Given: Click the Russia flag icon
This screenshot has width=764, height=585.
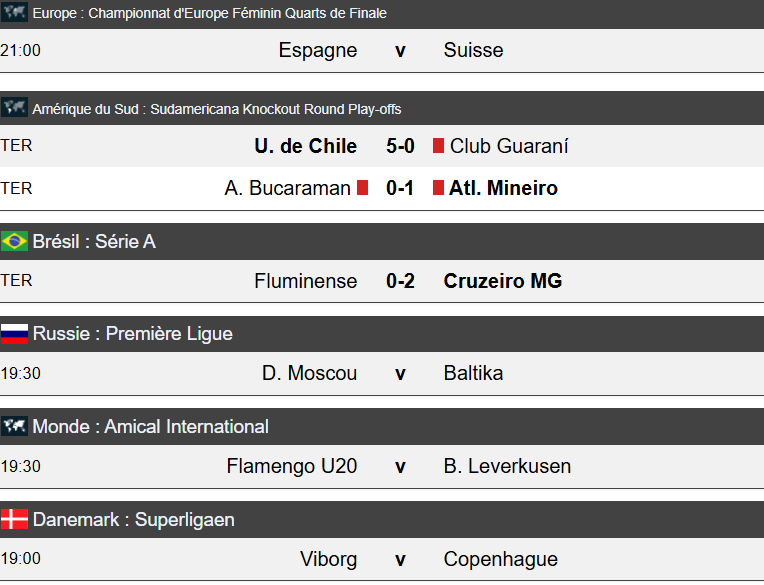Looking at the screenshot, I should pos(14,334).
